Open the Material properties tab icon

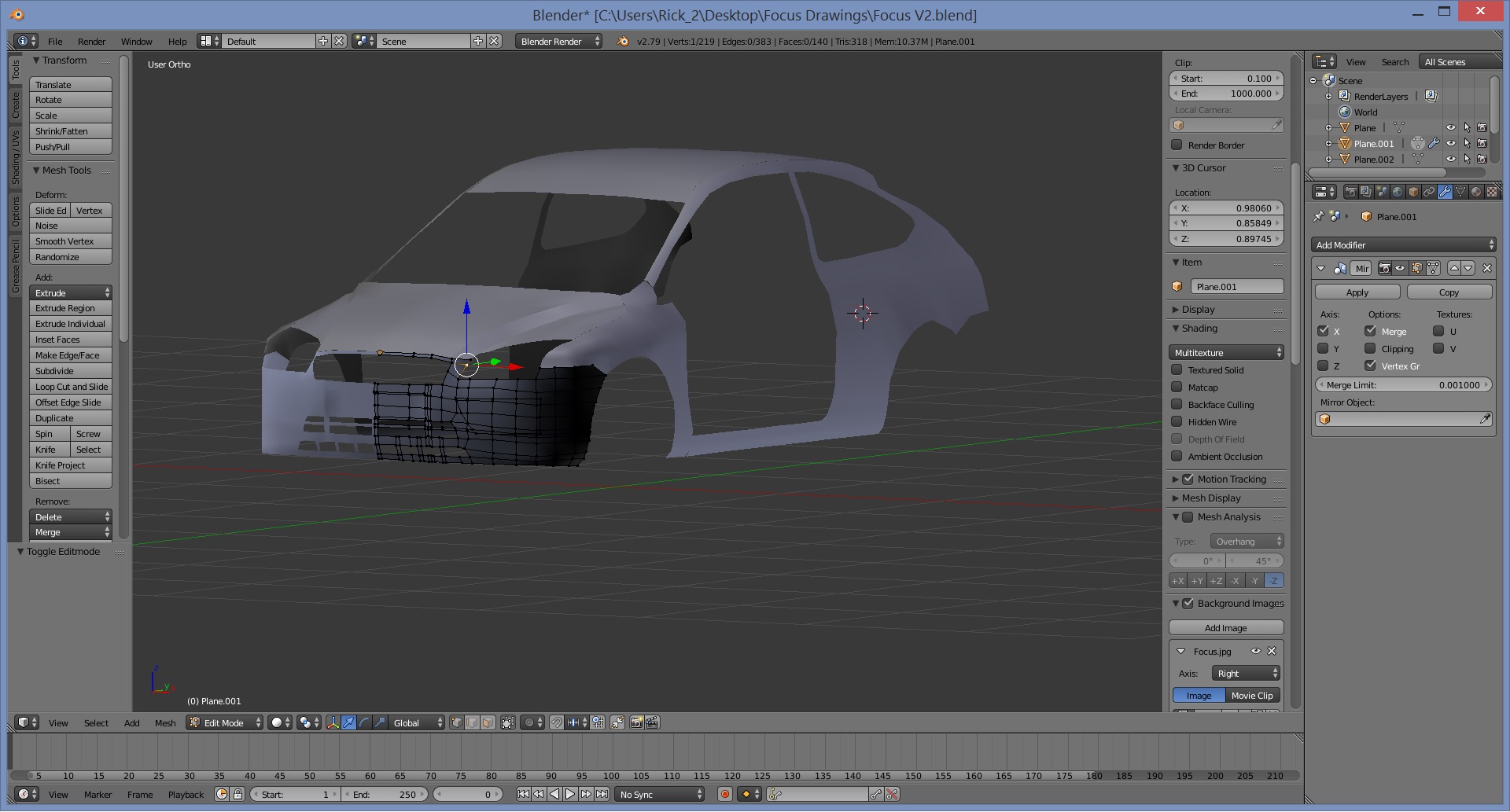point(1476,192)
